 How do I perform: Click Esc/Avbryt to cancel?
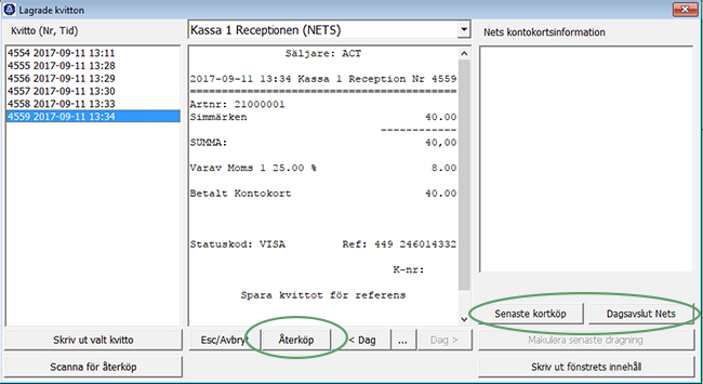[x=224, y=340]
